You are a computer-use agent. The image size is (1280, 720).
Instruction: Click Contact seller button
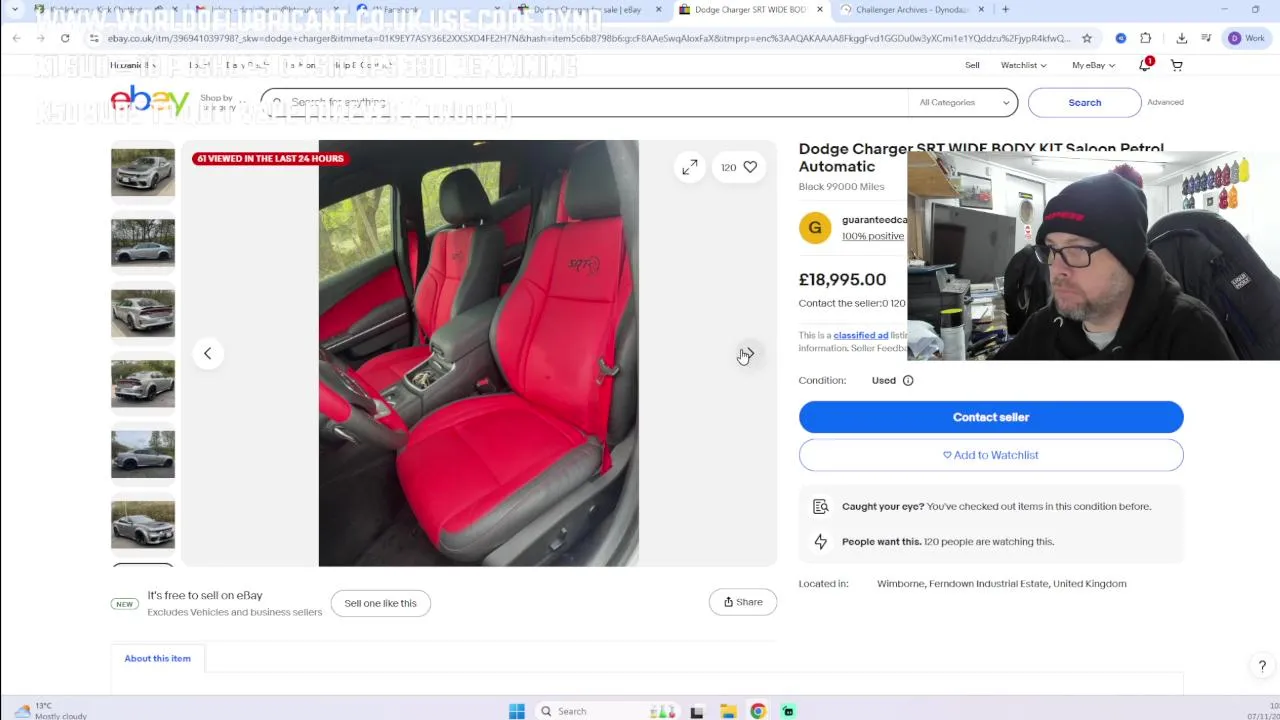tap(991, 417)
